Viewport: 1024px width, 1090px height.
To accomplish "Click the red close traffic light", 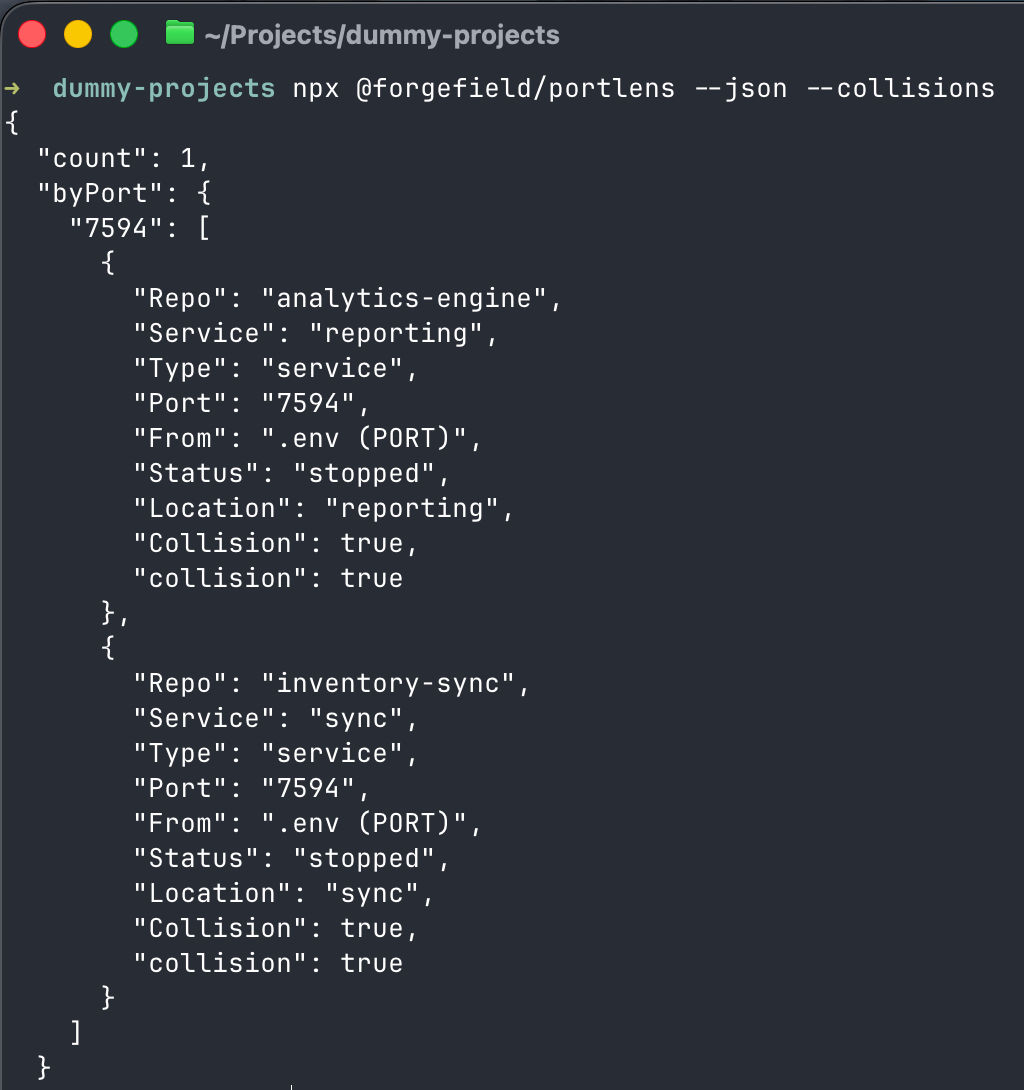I will coord(31,33).
